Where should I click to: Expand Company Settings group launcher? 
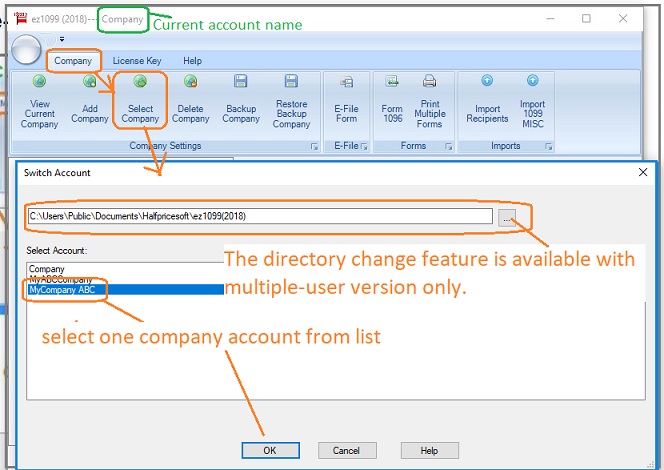click(314, 147)
